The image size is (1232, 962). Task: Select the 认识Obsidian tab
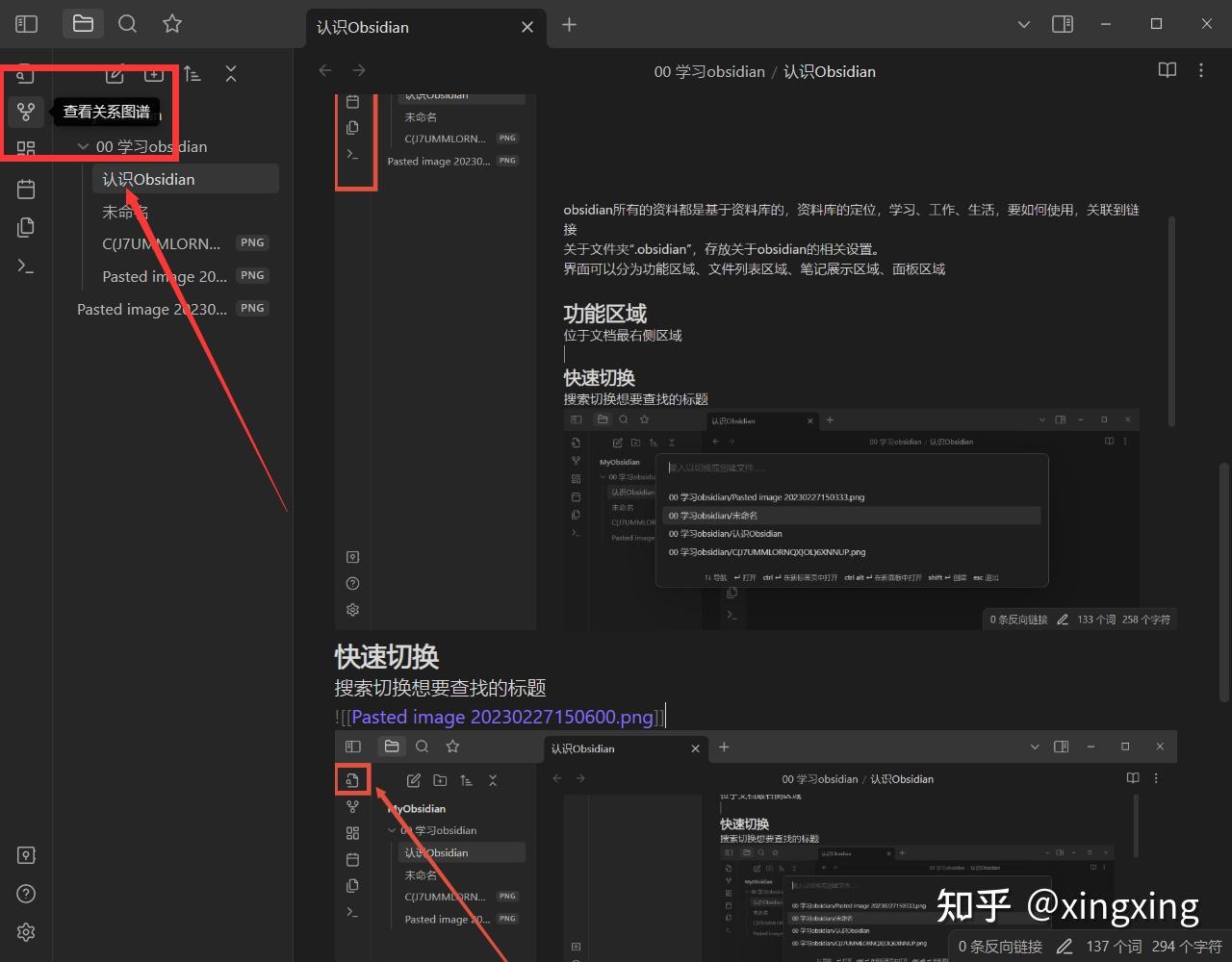(425, 27)
